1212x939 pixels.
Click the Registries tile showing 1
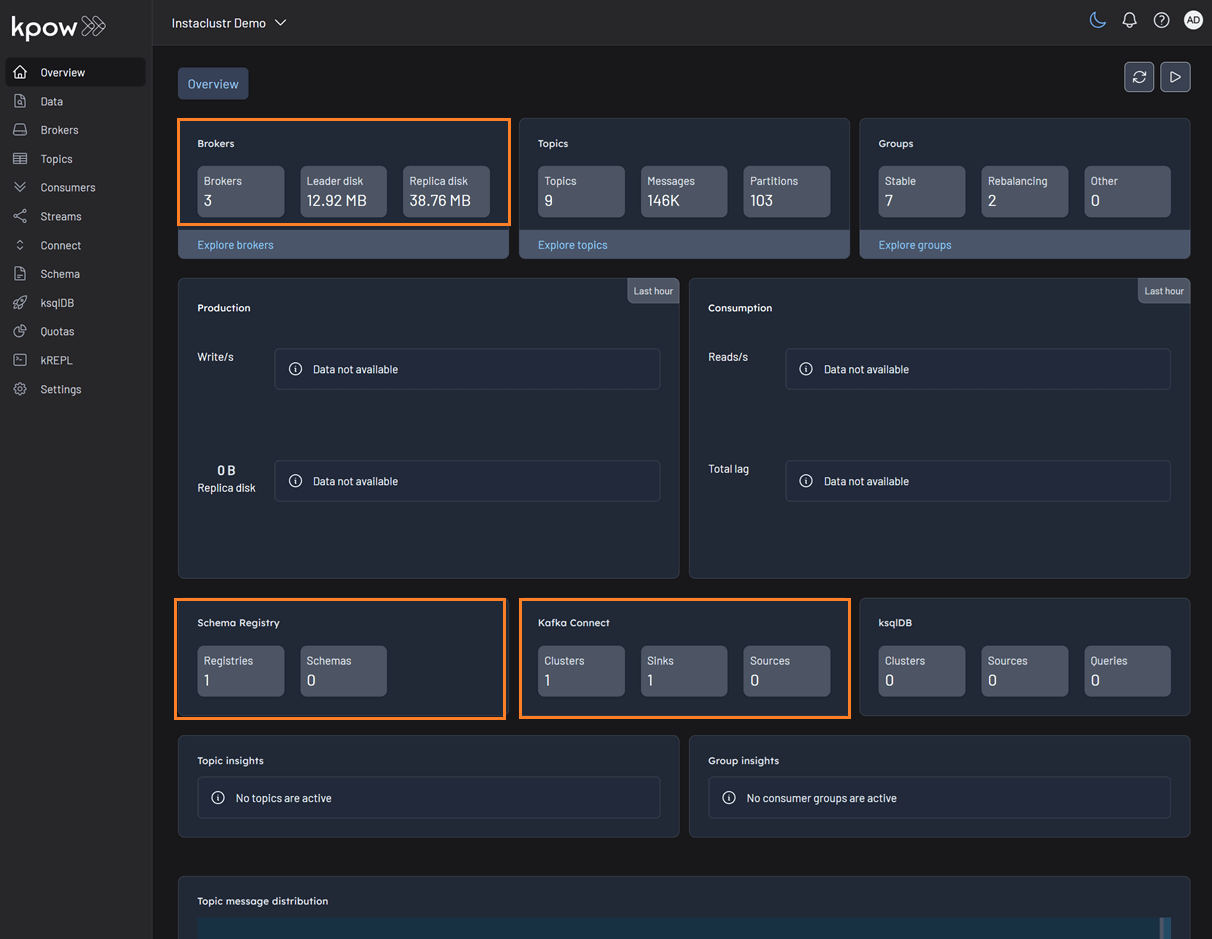(x=241, y=671)
